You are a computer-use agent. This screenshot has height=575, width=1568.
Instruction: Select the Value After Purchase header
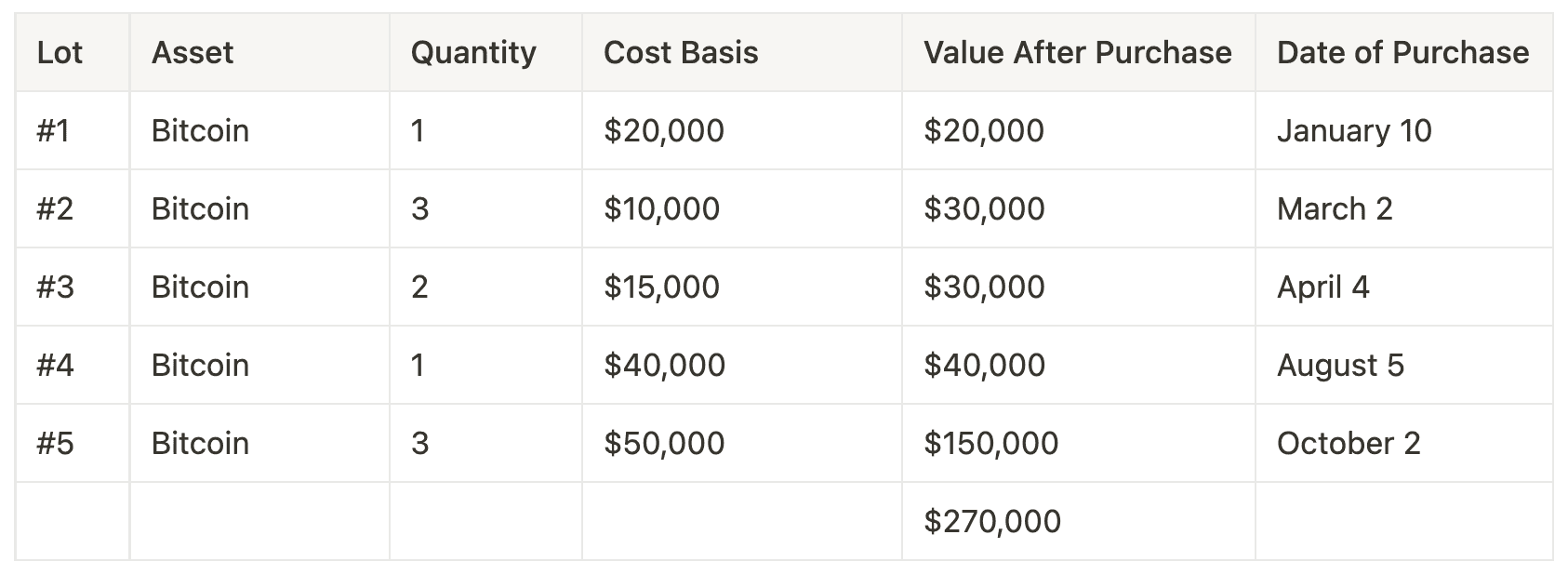pos(1077,53)
